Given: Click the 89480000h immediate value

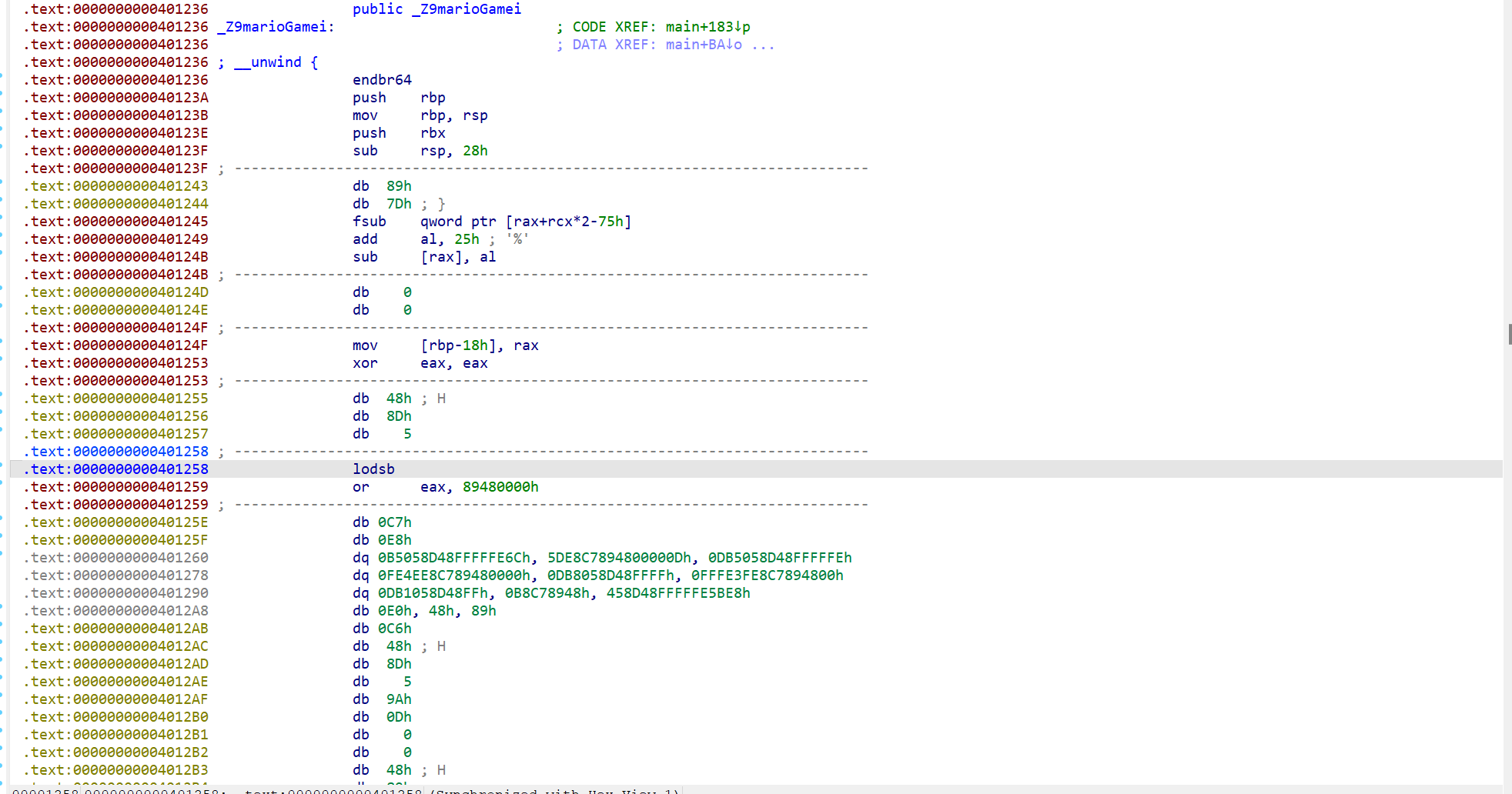Looking at the screenshot, I should [500, 487].
